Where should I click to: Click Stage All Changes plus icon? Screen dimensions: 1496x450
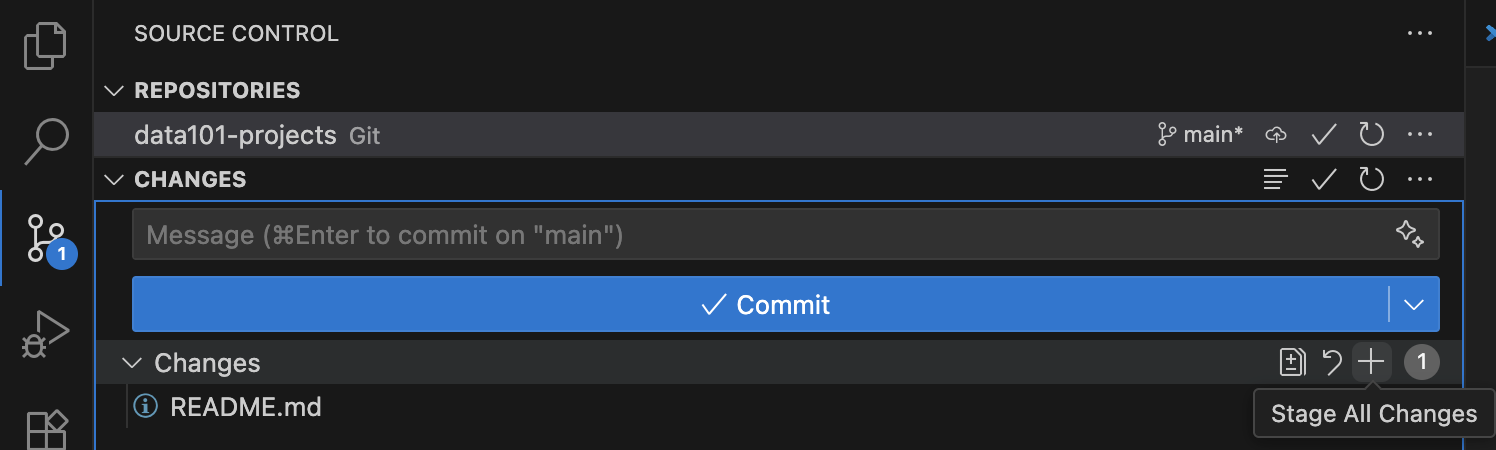(1371, 362)
